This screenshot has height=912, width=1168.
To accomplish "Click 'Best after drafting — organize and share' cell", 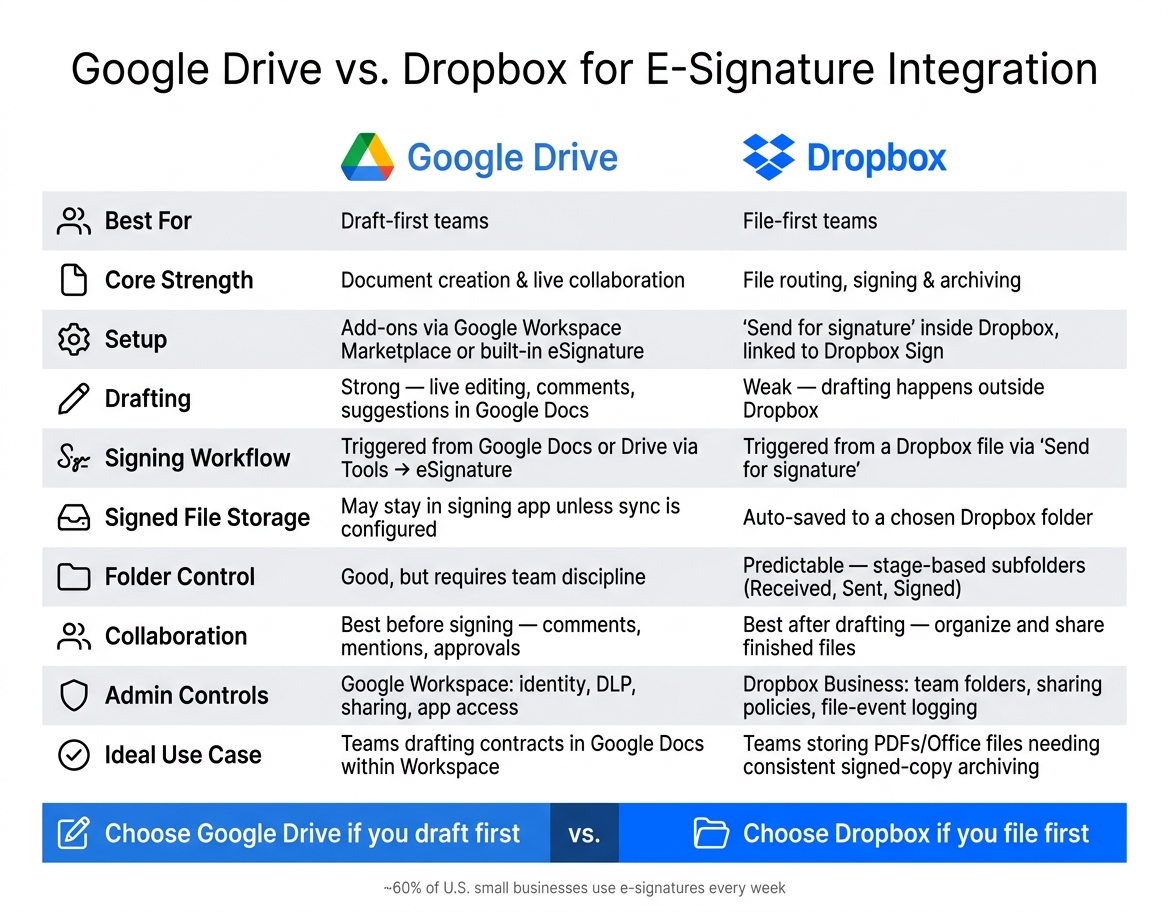I will [923, 636].
